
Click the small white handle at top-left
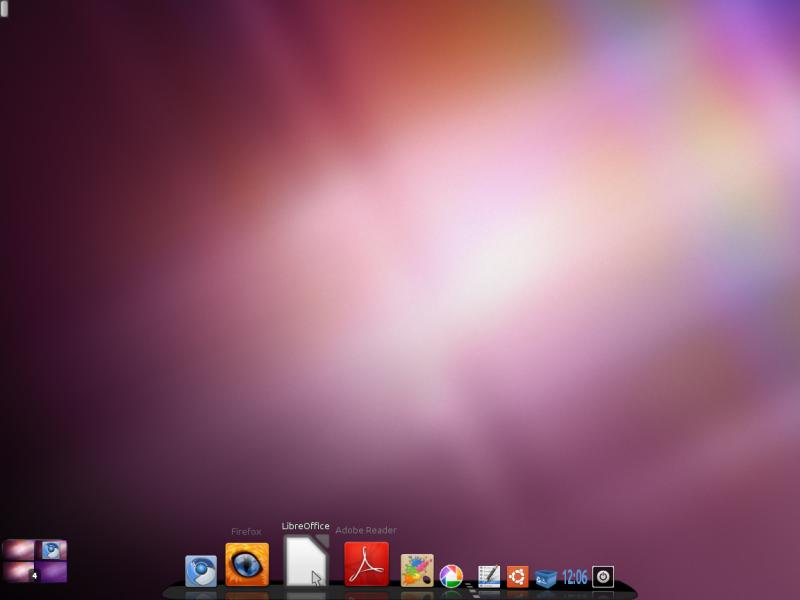5,9
